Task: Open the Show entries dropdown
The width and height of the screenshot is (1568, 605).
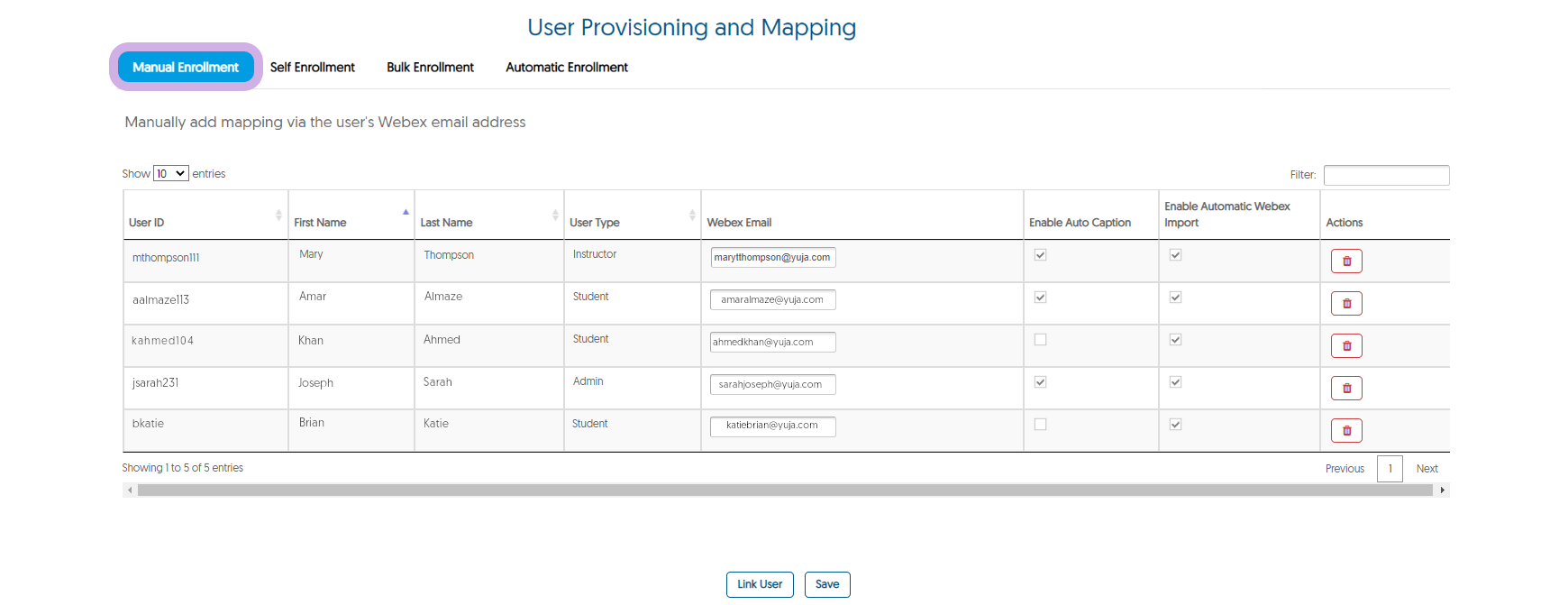Action: (x=170, y=174)
